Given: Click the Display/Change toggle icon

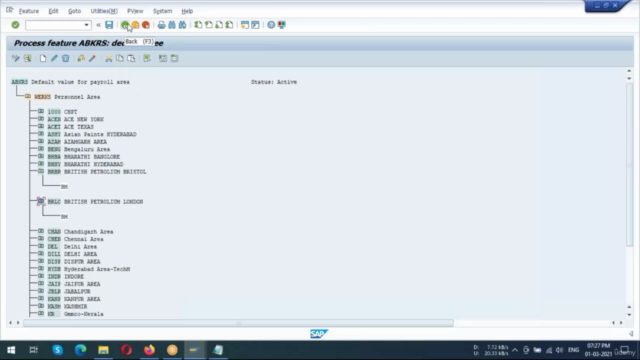Looking at the screenshot, I should [x=16, y=58].
